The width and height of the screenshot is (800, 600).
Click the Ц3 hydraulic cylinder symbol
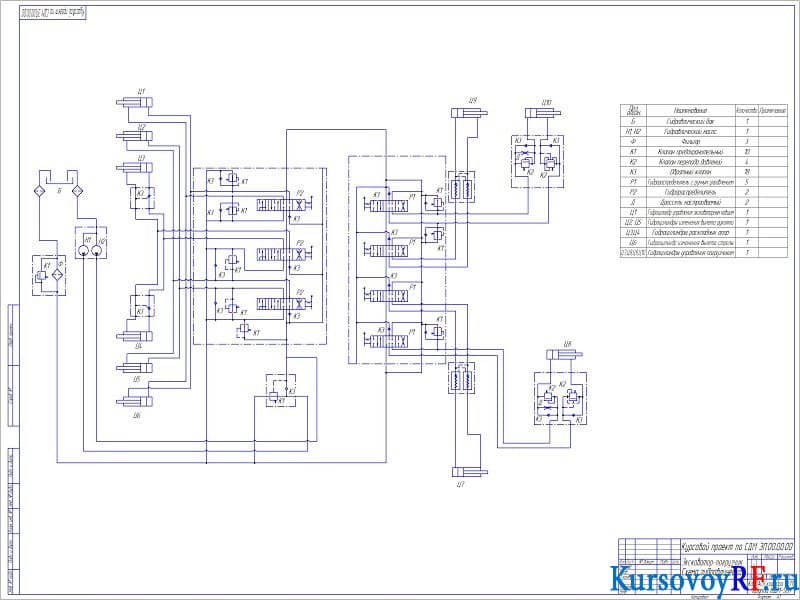[135, 167]
